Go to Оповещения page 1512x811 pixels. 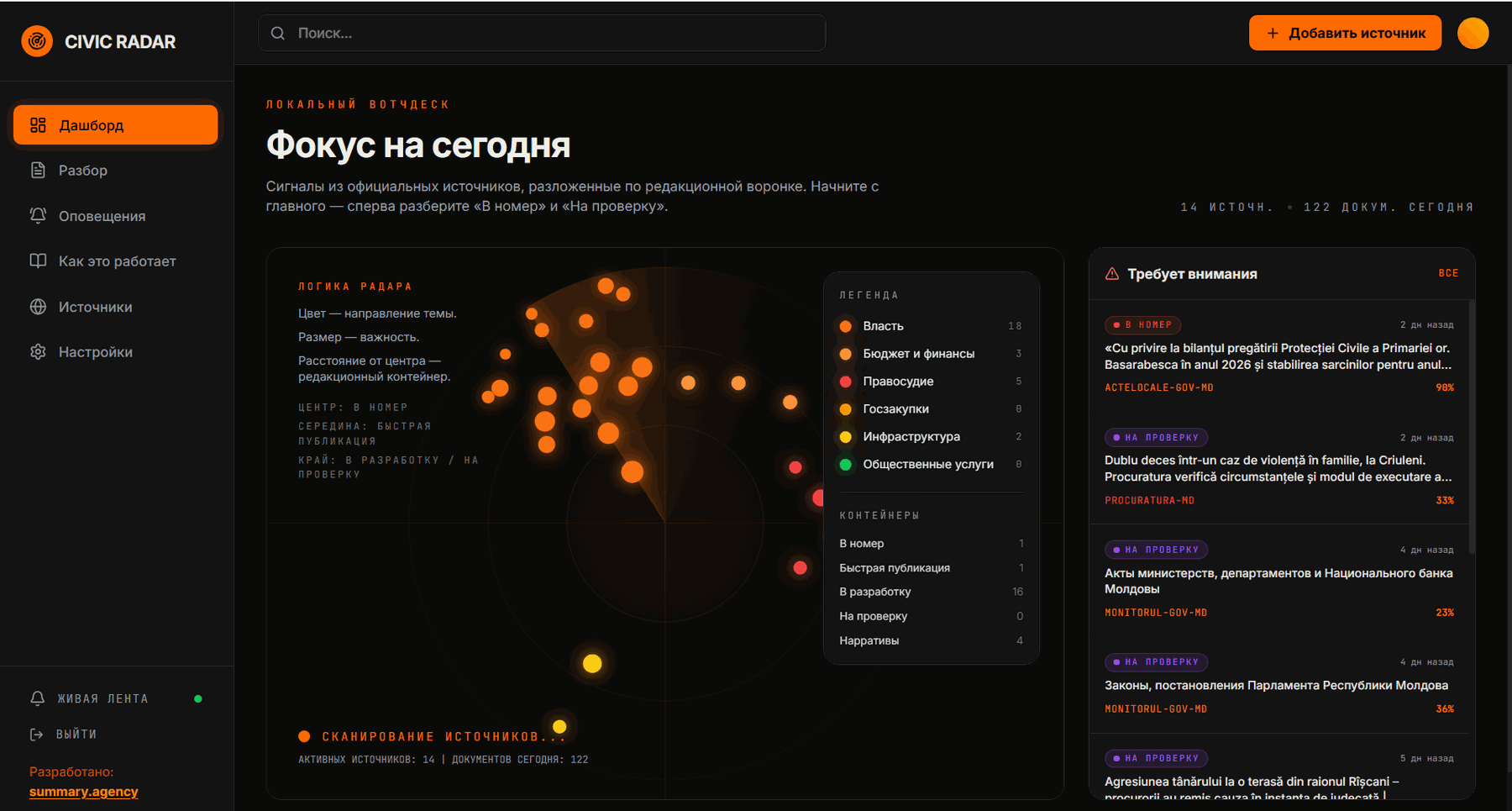115,216
